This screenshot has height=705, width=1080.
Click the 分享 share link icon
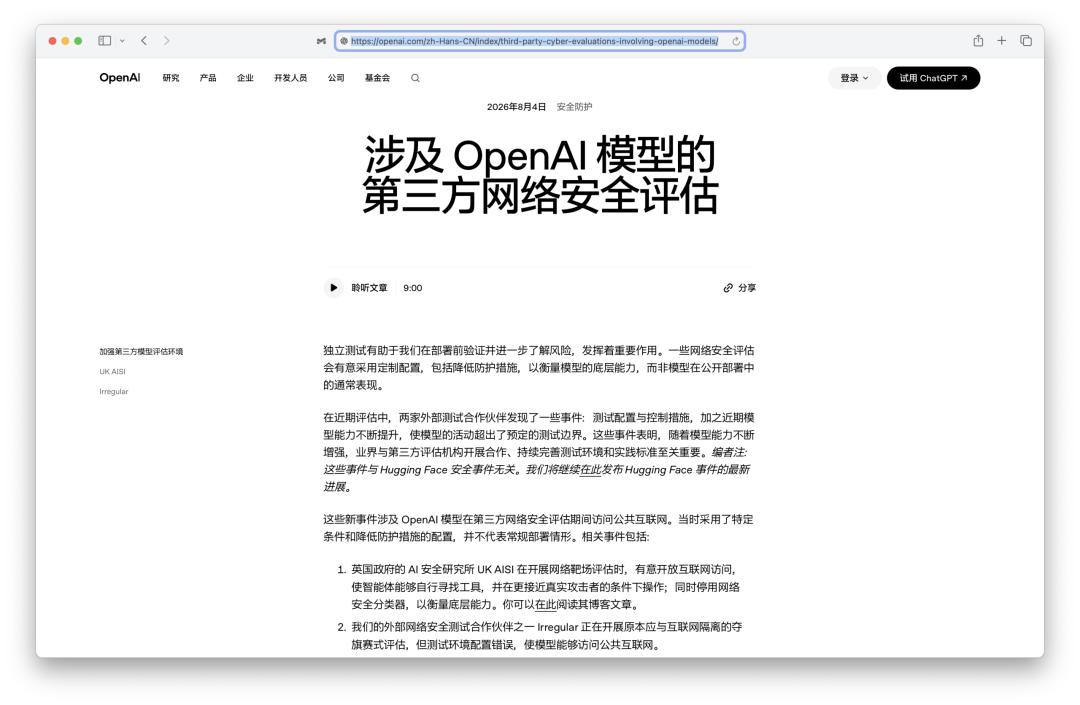(x=739, y=288)
